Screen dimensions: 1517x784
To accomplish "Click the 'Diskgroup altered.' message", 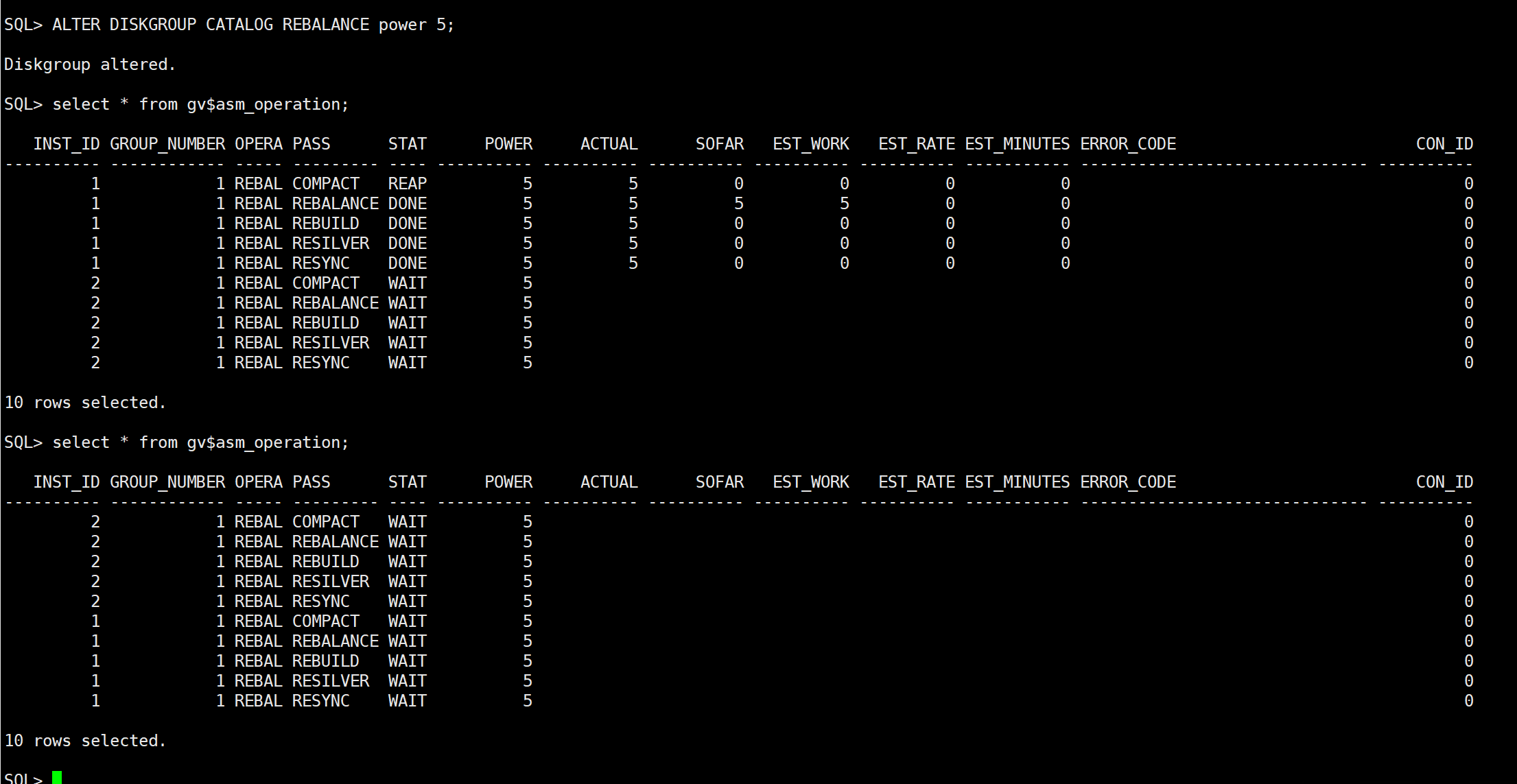I will click(90, 64).
